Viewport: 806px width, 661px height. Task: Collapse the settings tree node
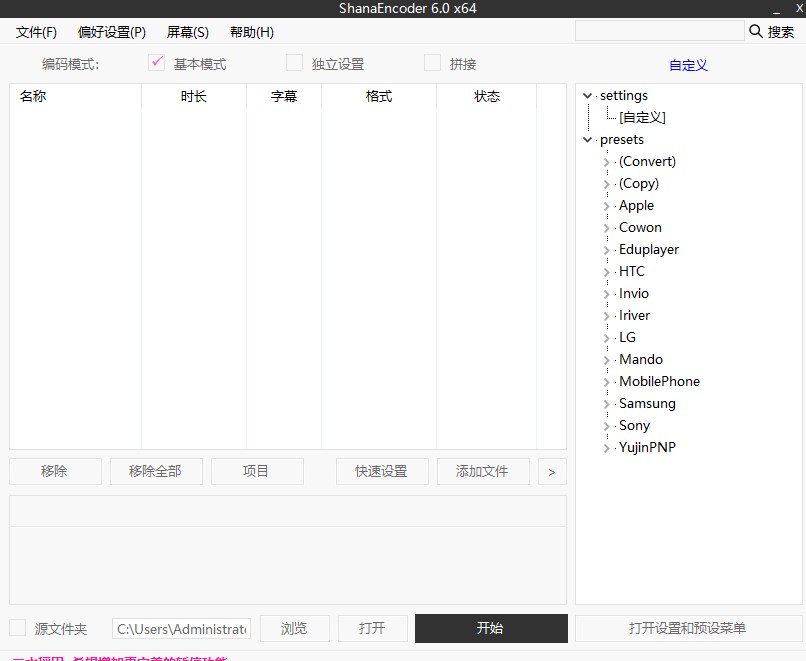coord(587,95)
